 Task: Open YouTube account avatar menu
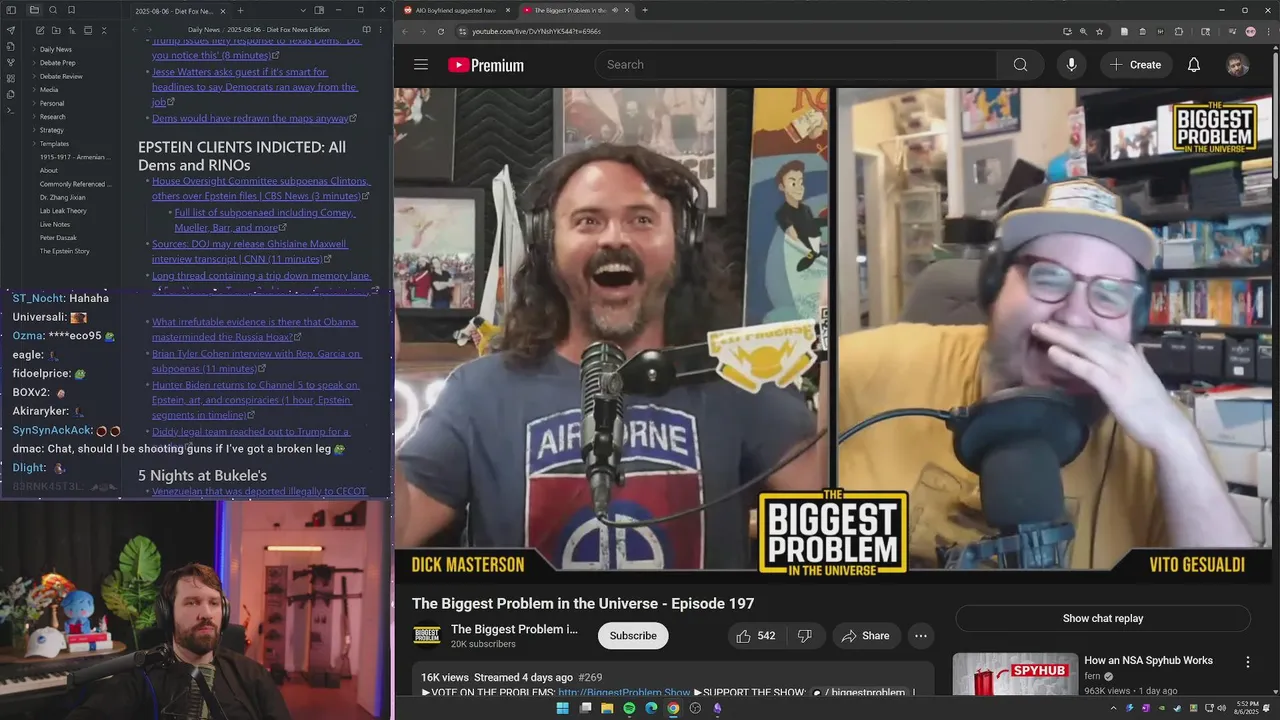(1238, 65)
